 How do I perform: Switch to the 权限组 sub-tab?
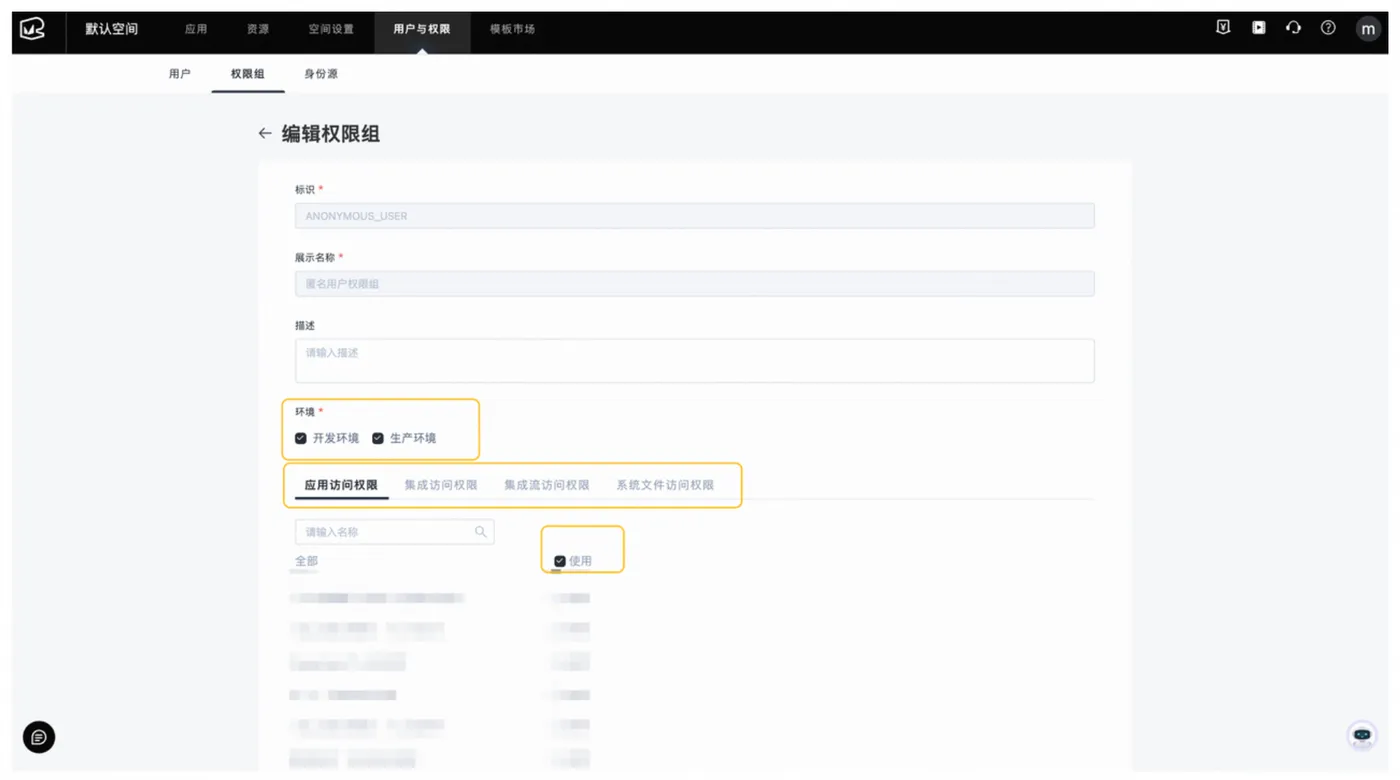pos(248,74)
